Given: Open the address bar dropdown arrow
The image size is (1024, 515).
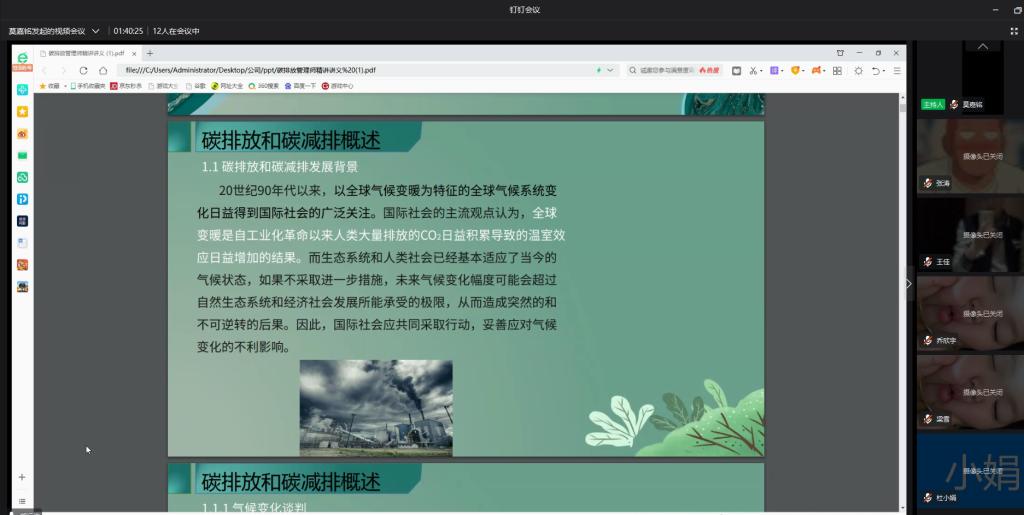Looking at the screenshot, I should (x=612, y=71).
